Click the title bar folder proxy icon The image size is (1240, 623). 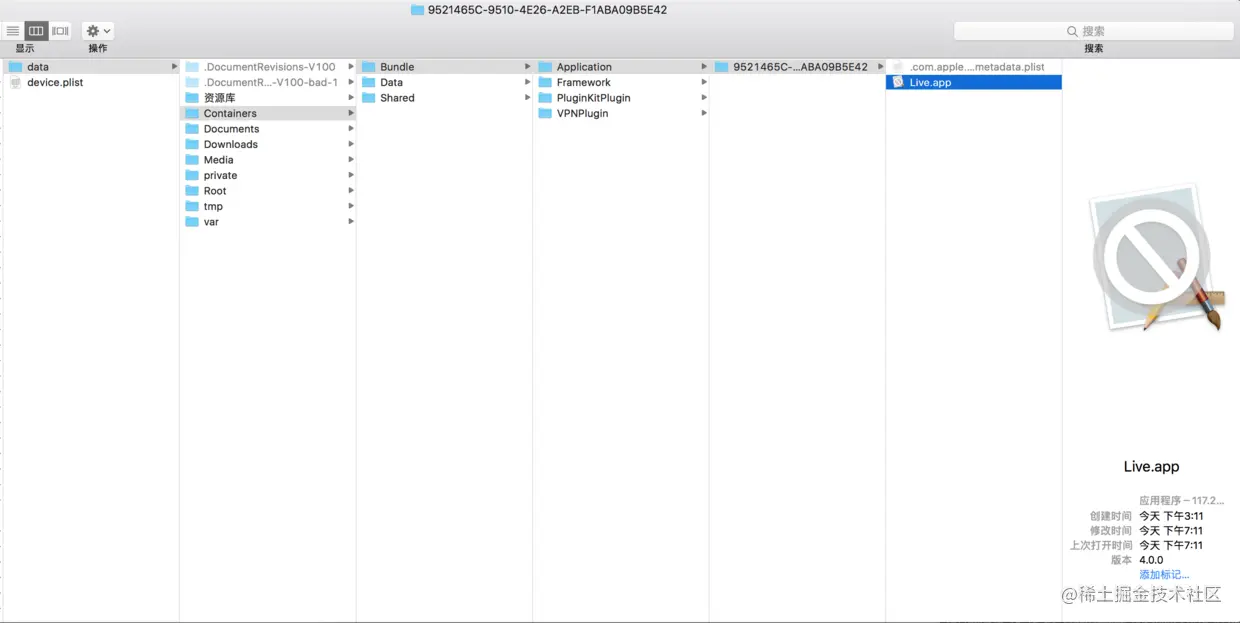pos(417,10)
